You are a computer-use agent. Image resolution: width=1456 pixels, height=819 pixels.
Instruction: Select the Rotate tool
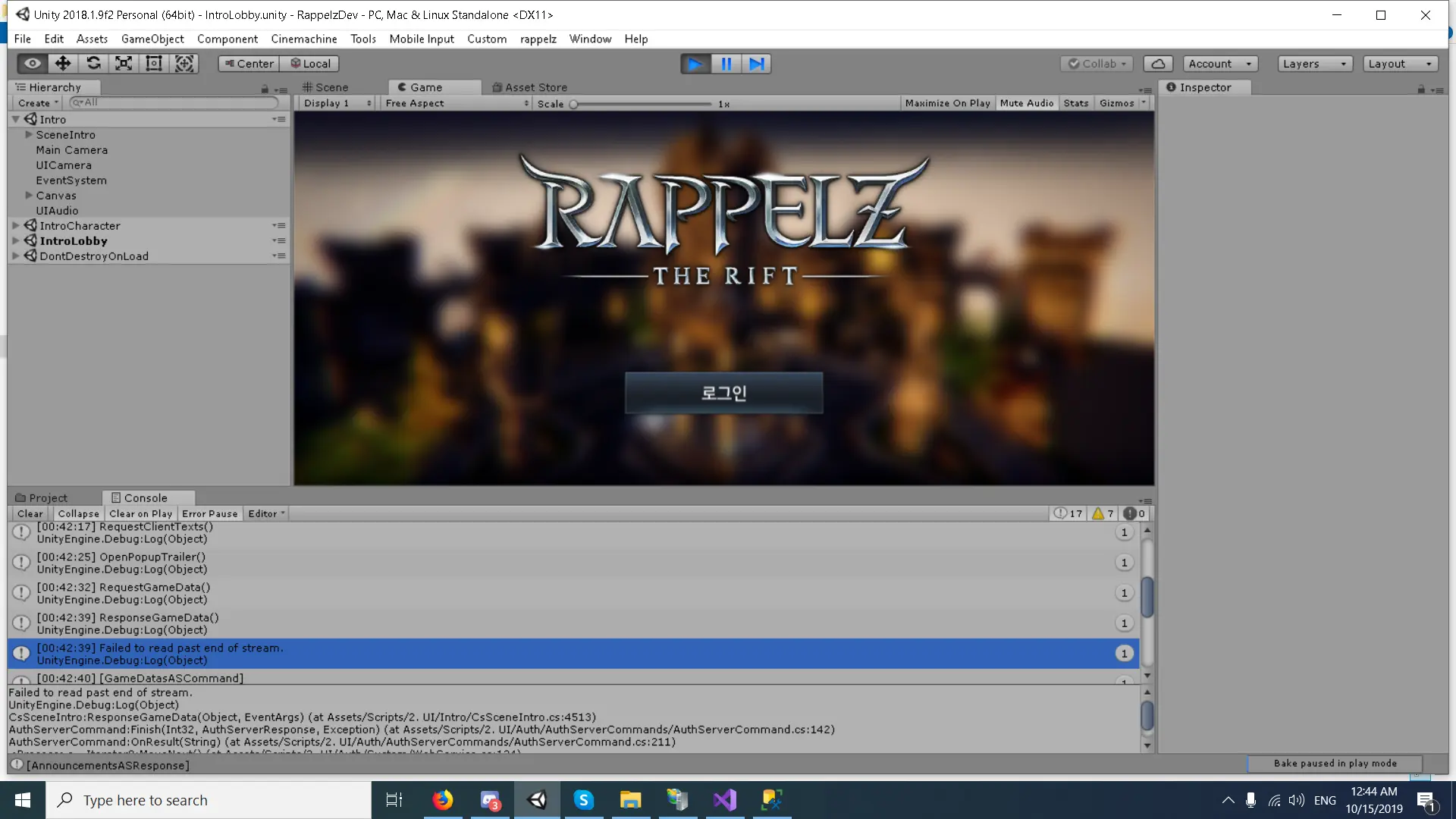[93, 64]
